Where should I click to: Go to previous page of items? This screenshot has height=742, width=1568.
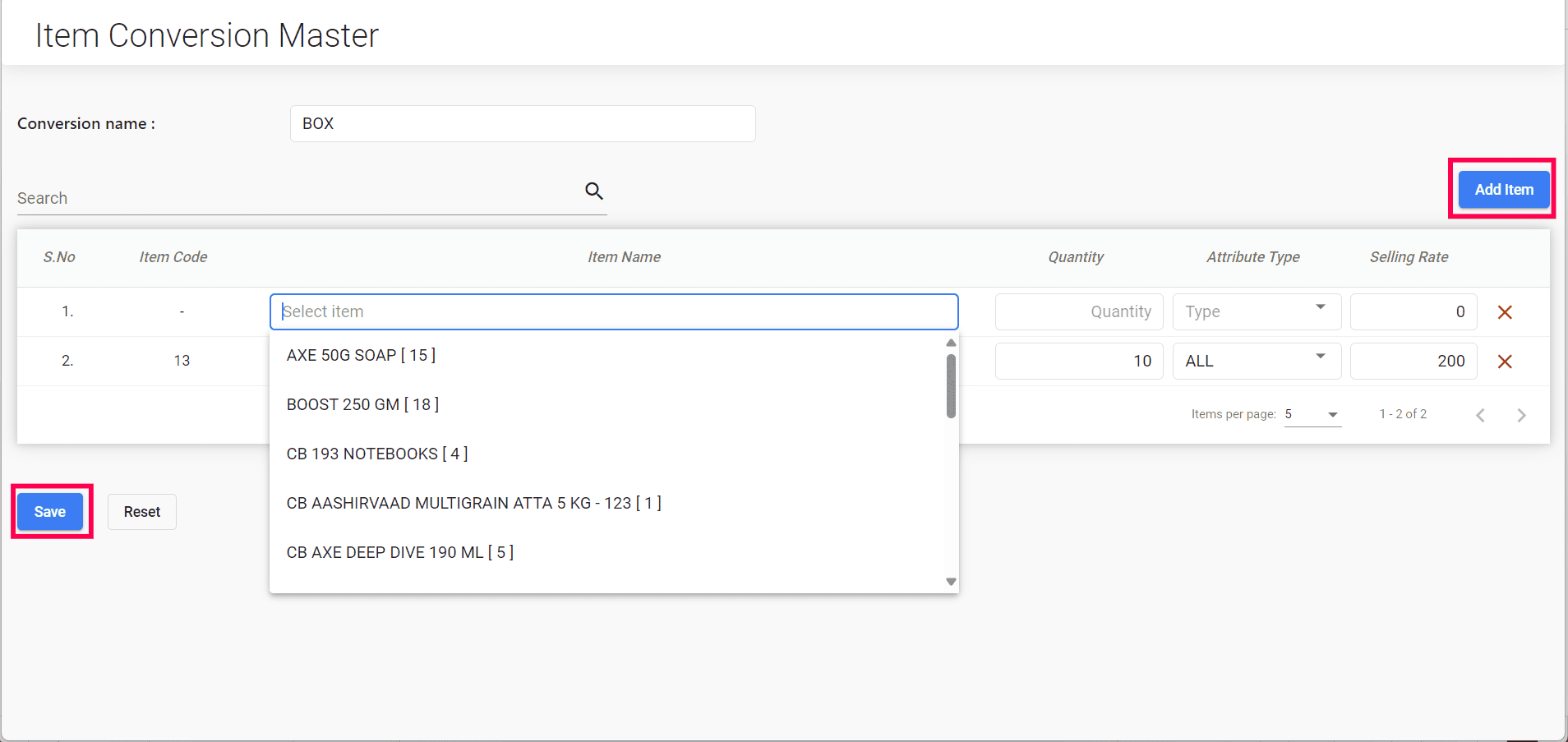tap(1480, 415)
